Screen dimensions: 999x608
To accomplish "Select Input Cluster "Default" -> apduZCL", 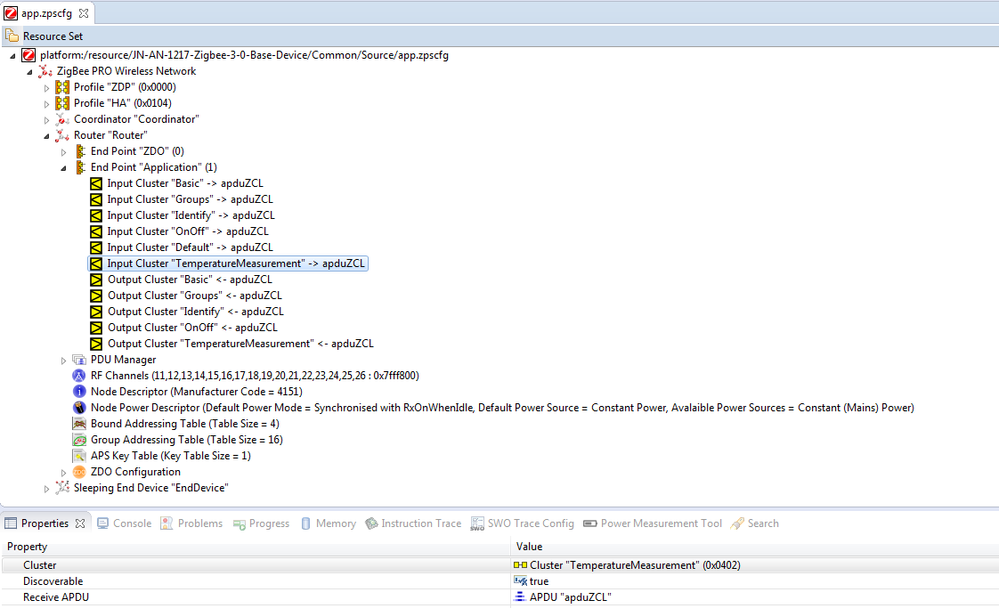I will click(x=190, y=247).
